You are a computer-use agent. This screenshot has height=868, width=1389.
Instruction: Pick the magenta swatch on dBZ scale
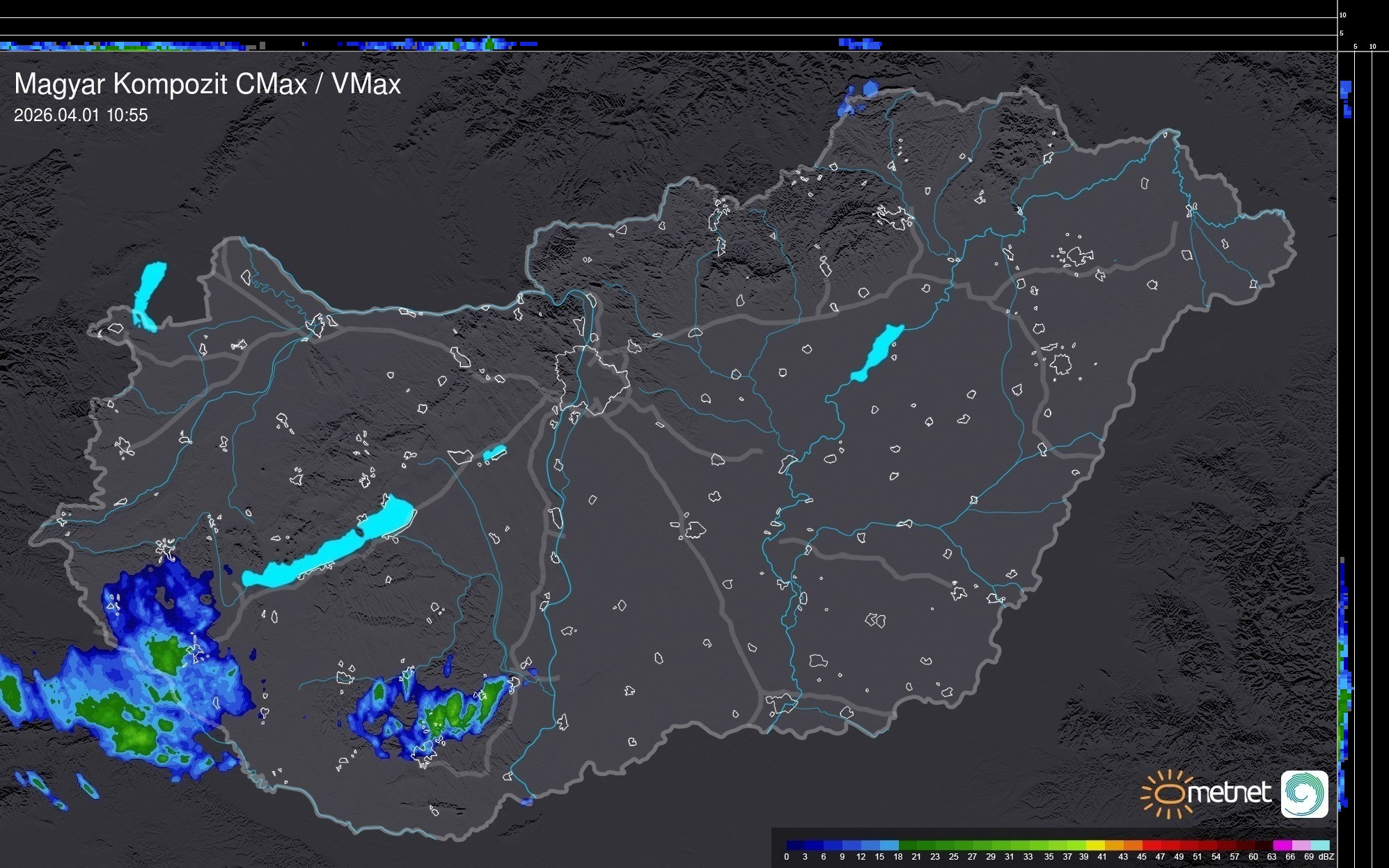coord(1282,845)
